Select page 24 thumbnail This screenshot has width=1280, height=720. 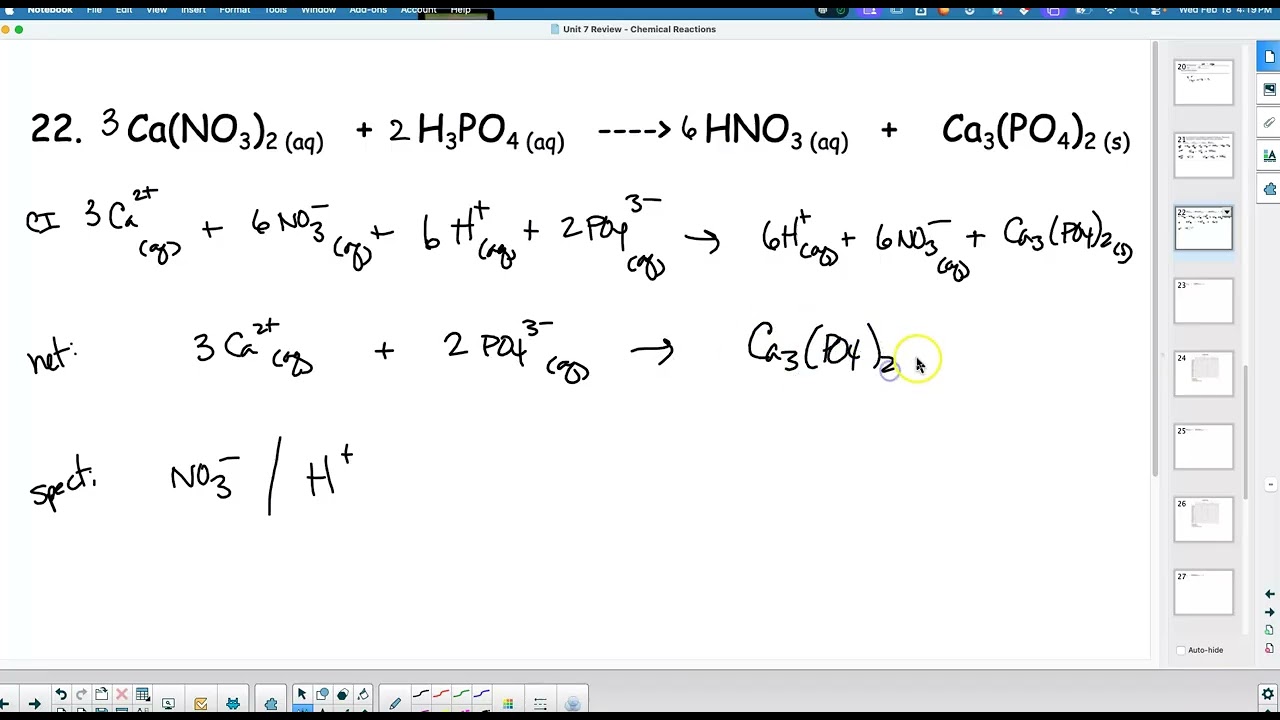1203,374
